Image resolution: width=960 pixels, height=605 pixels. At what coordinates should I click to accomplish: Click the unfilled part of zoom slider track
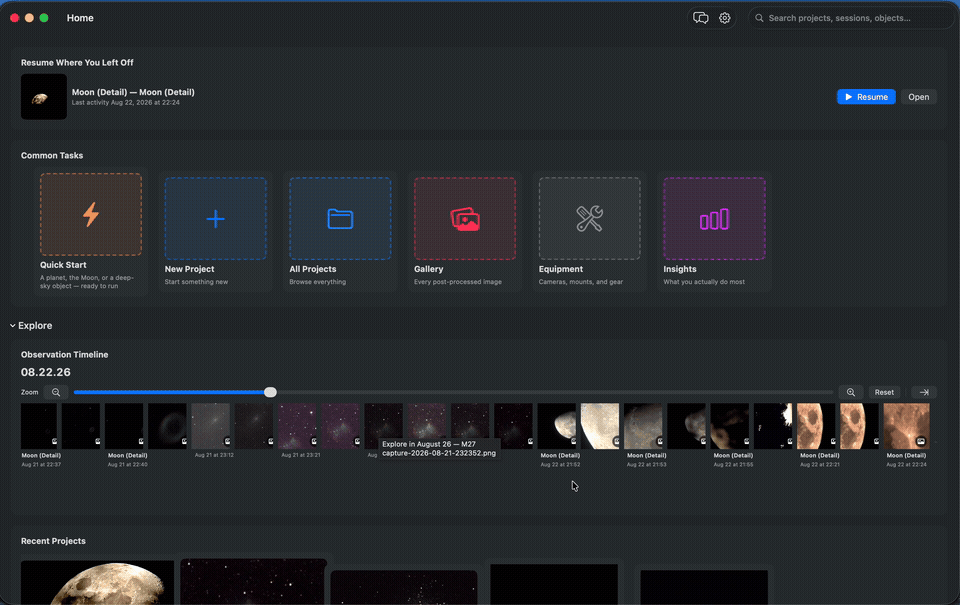[x=555, y=392]
